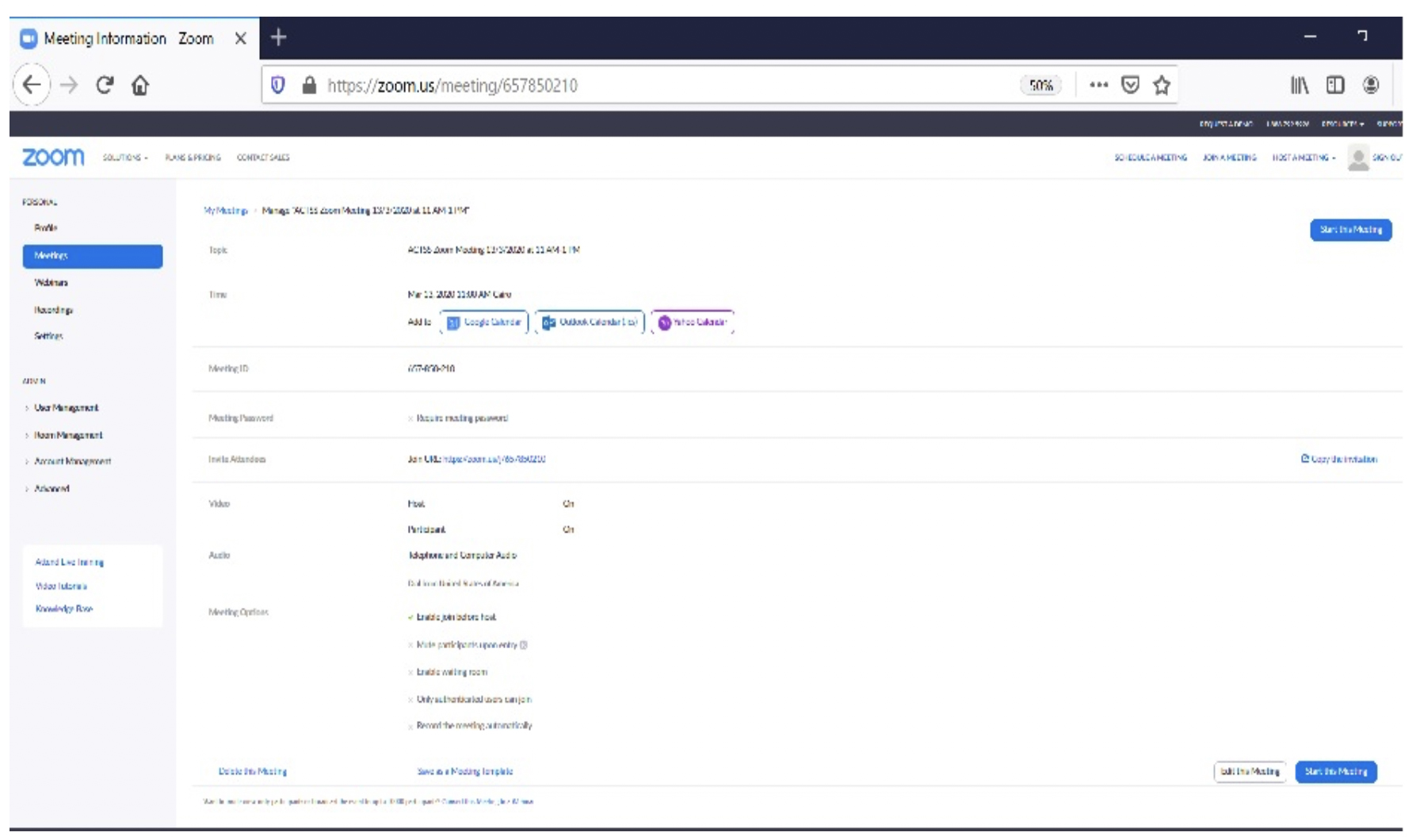Click the meeting topic title text

[494, 250]
